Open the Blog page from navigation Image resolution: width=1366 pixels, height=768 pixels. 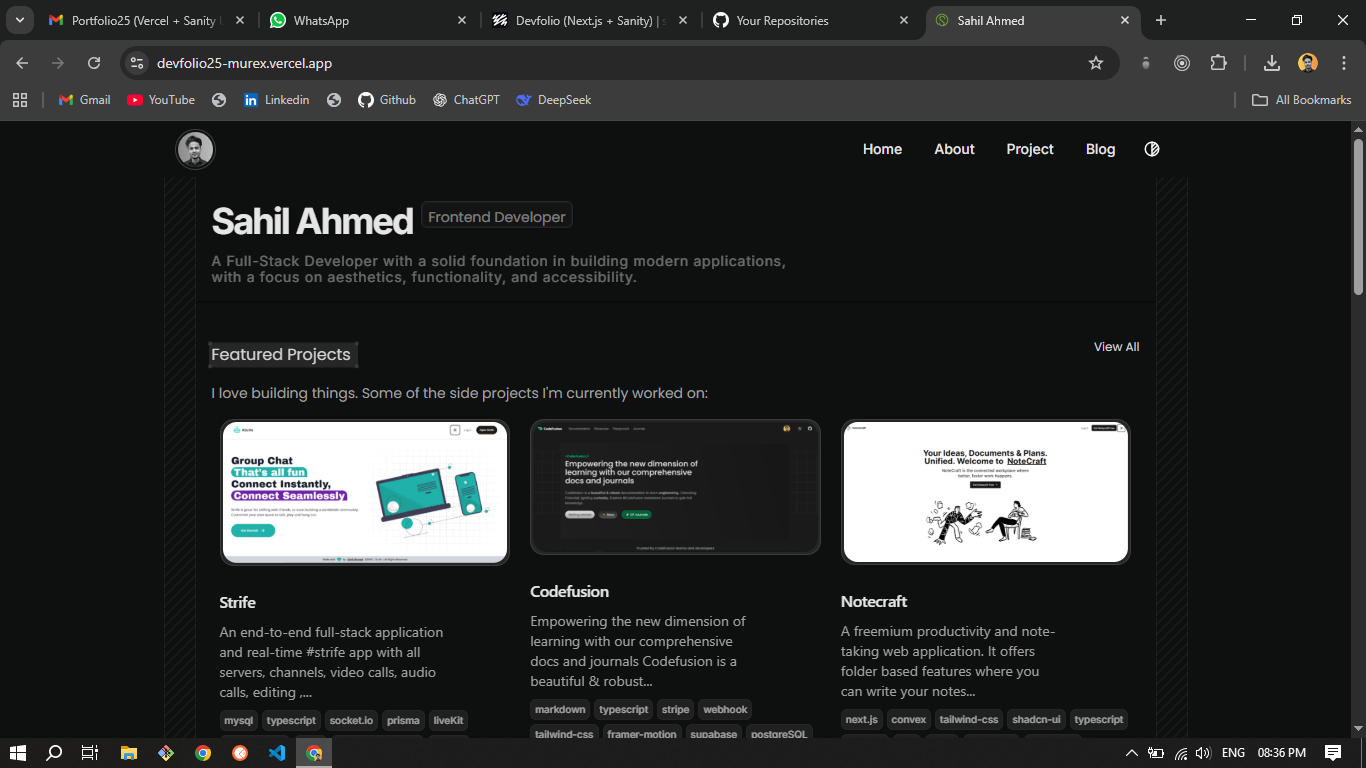click(1100, 149)
